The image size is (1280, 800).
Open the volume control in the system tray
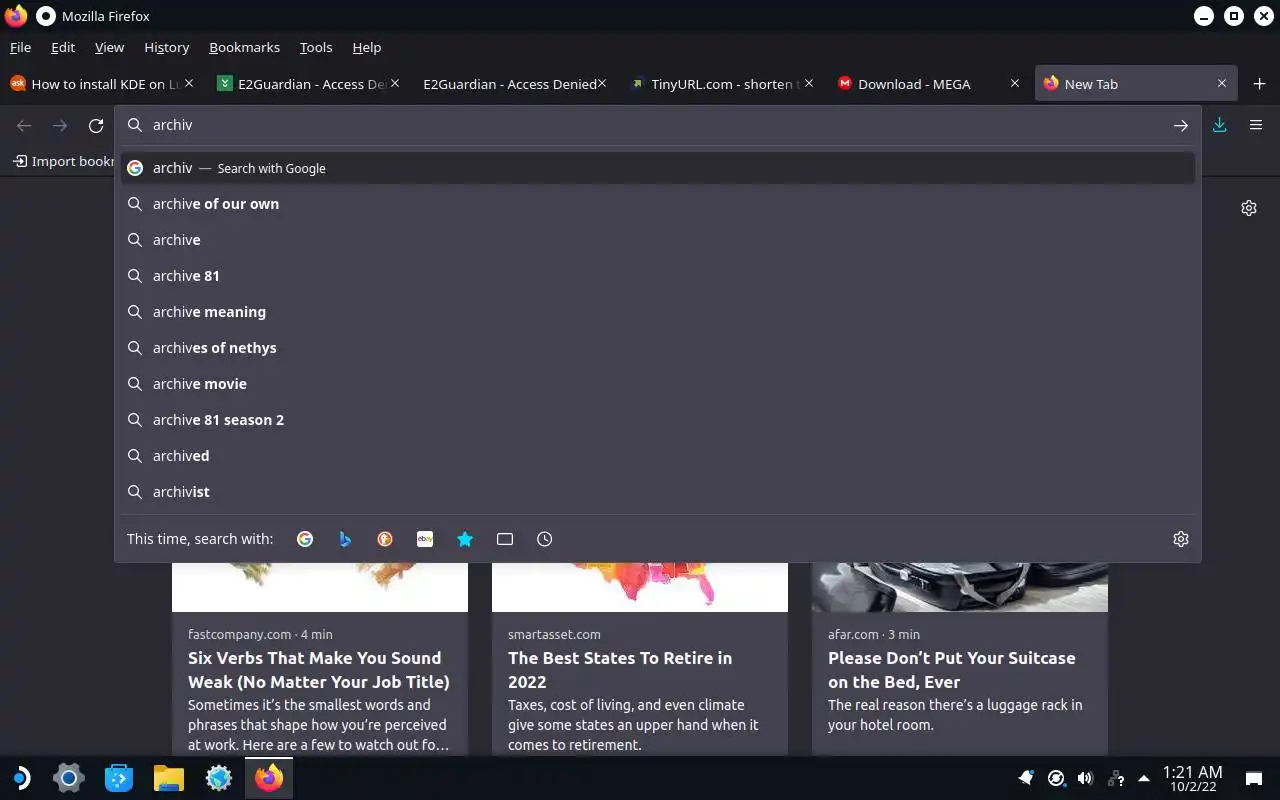[1085, 778]
